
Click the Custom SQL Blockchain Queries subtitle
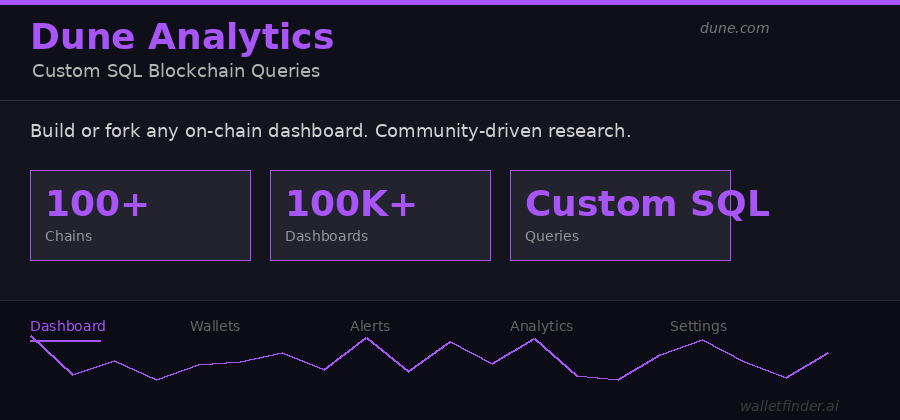pos(176,71)
